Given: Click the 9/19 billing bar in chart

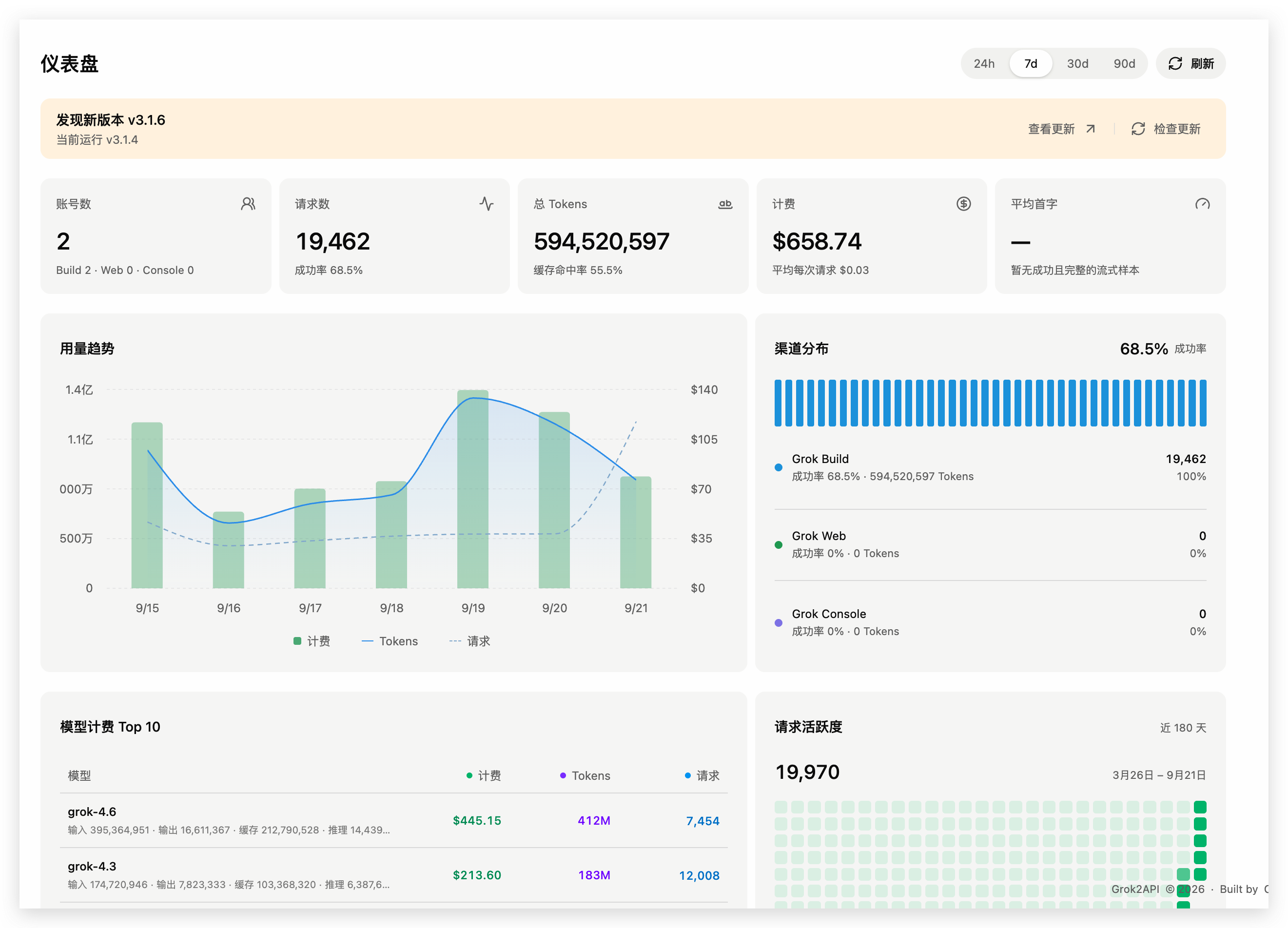Looking at the screenshot, I should click(x=472, y=488).
